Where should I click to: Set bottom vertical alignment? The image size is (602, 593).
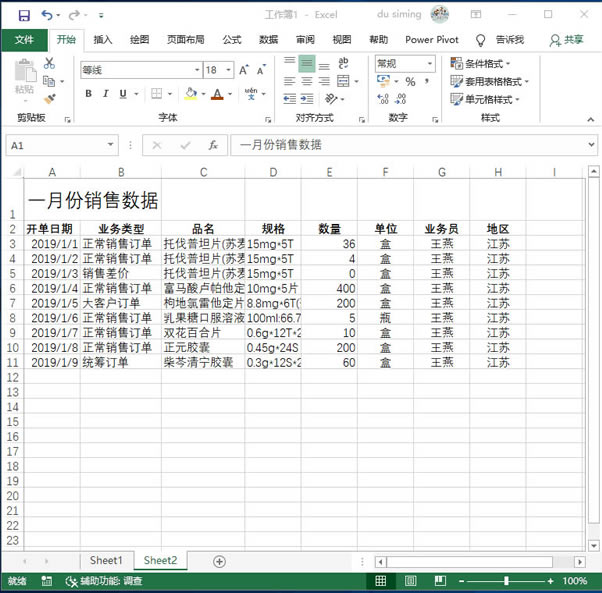coord(324,65)
